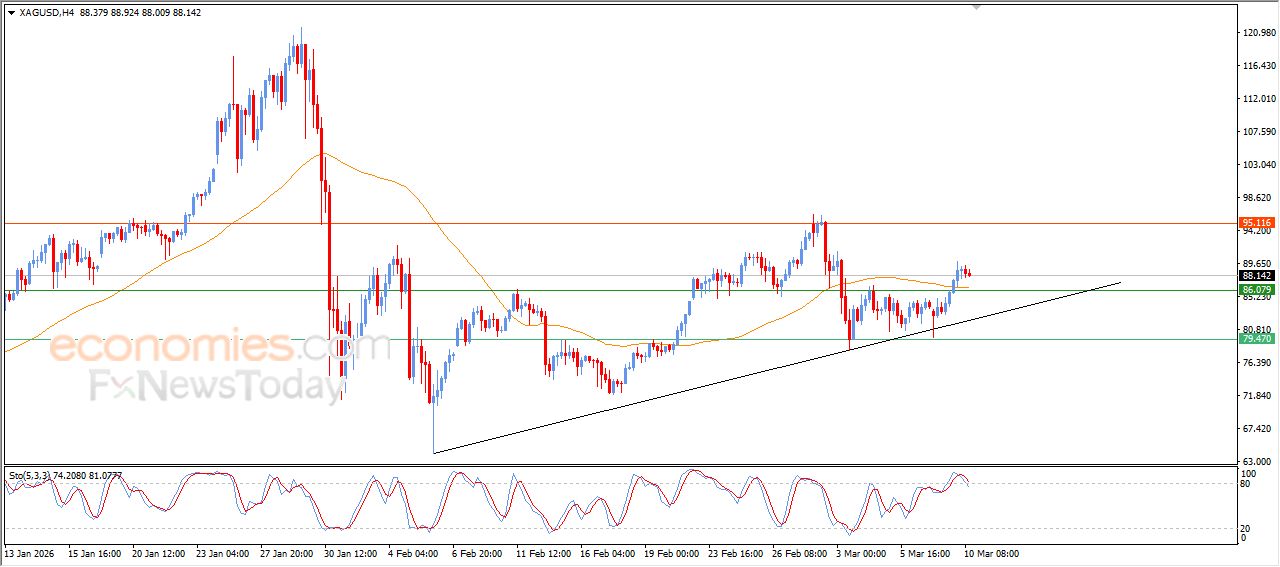Click the 120.980 price axis label

[1258, 33]
